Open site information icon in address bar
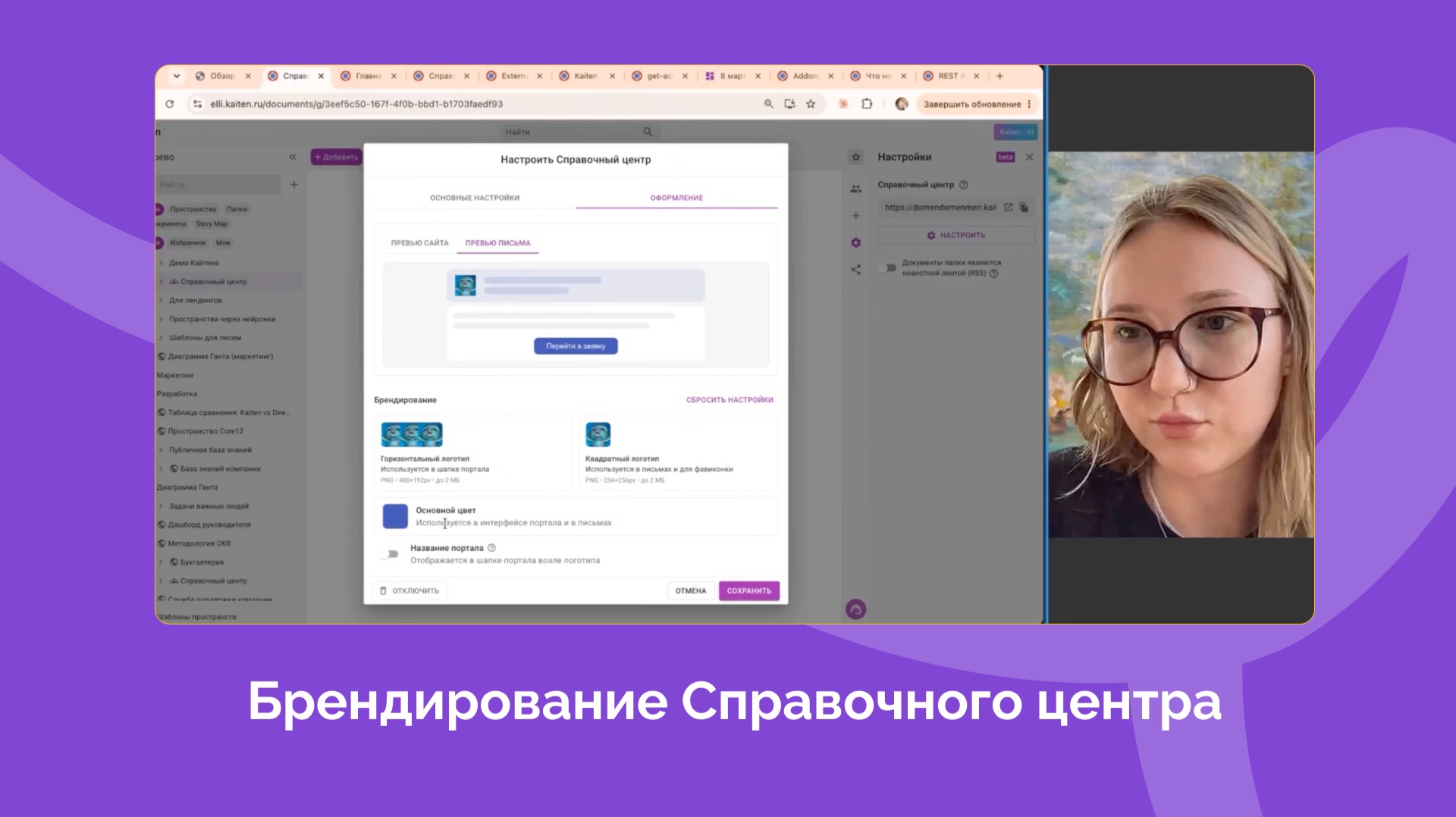Image resolution: width=1456 pixels, height=817 pixels. coord(197,104)
